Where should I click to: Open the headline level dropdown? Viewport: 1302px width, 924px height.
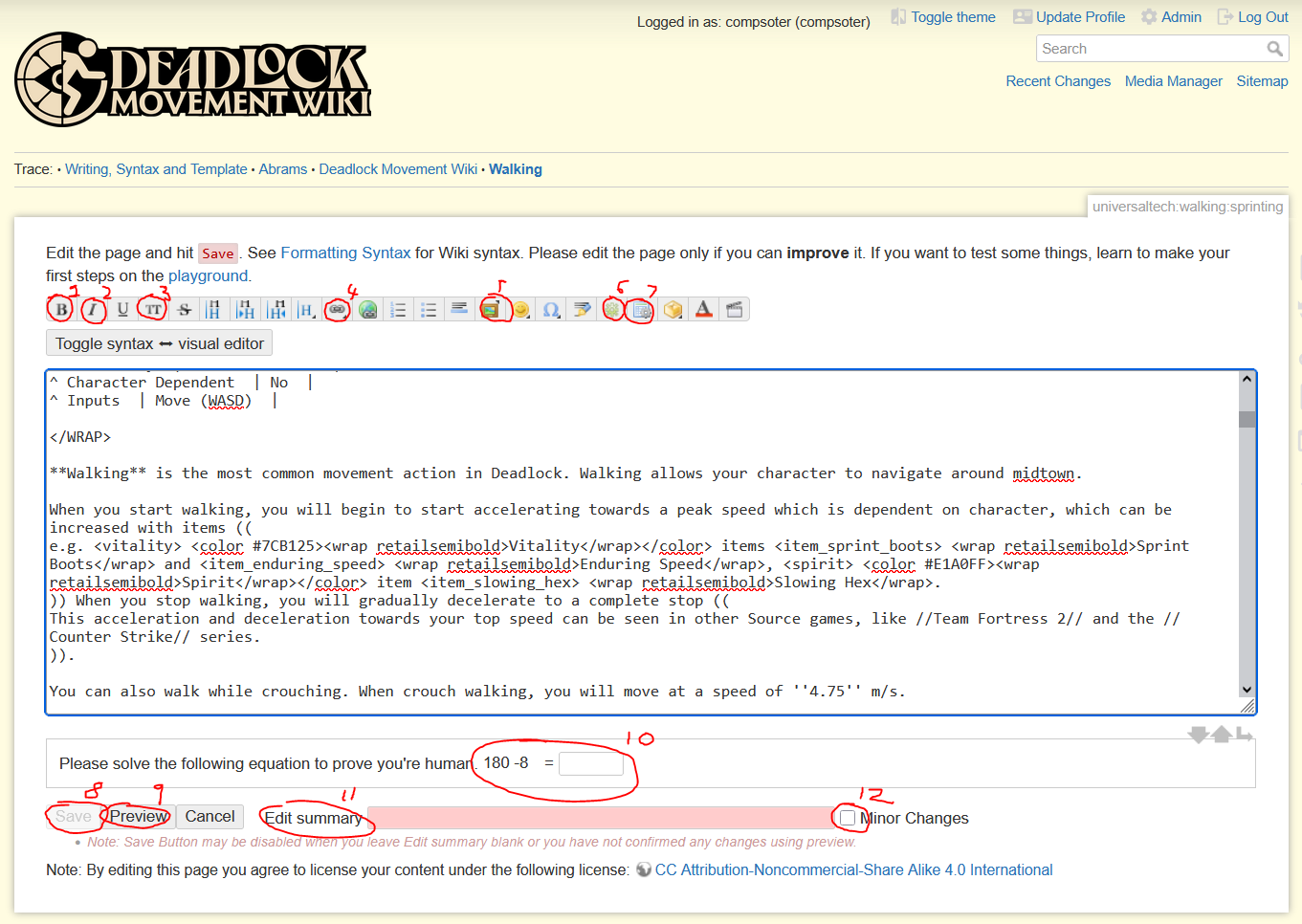click(x=306, y=308)
